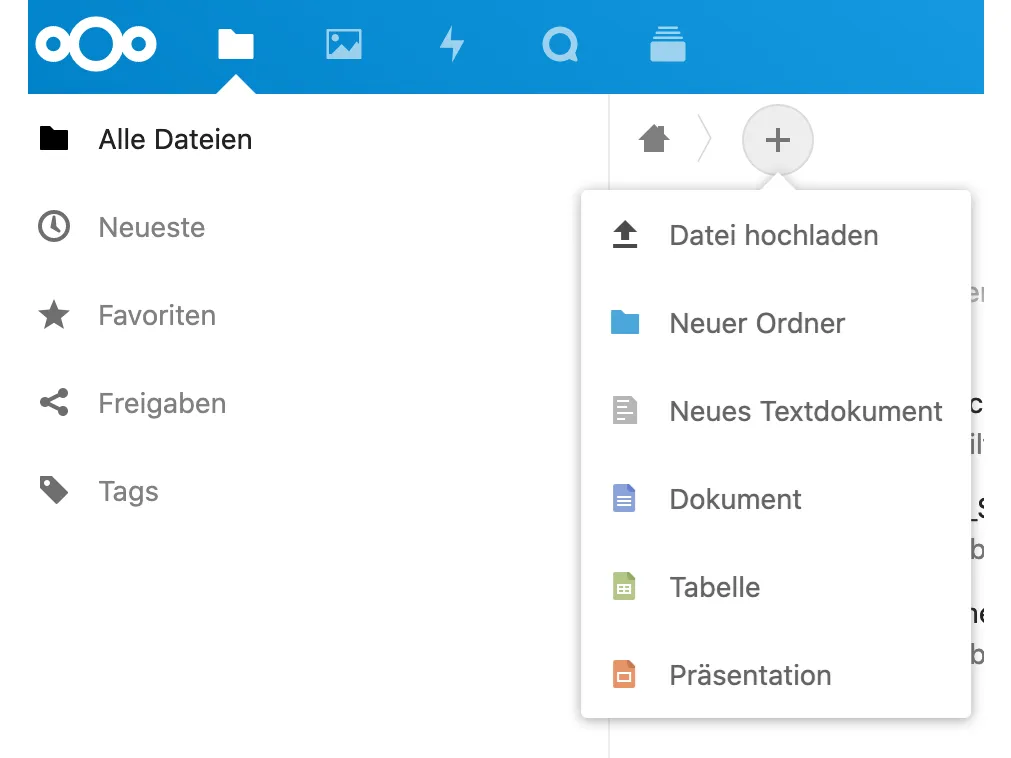Click the Nextcloud logo
1011x758 pixels.
pos(95,44)
